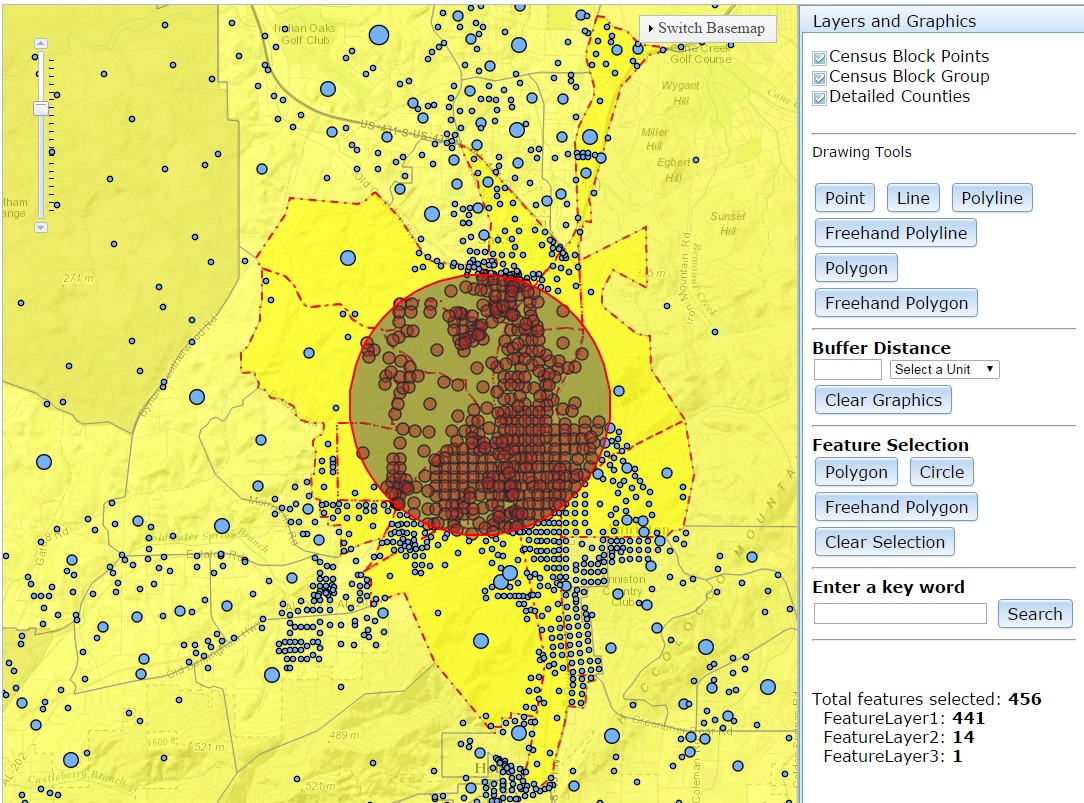
Task: Click the Clear Graphics button
Action: coord(883,400)
